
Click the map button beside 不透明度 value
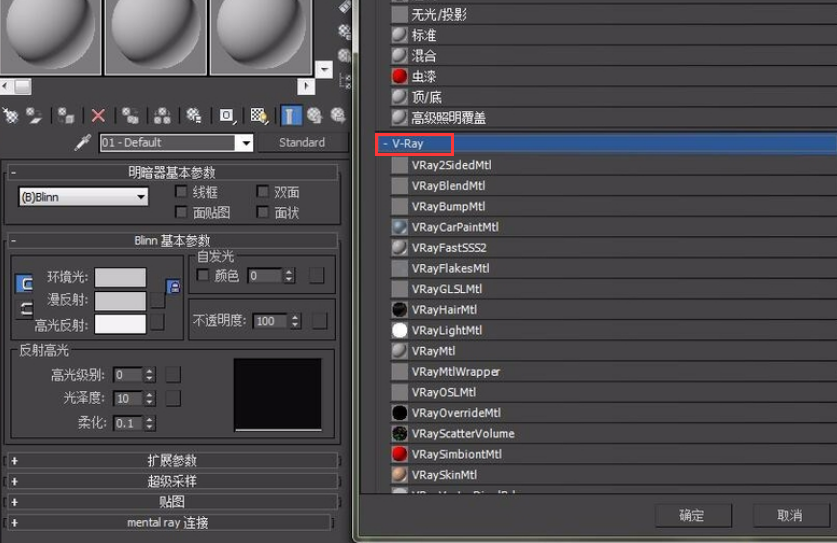click(x=320, y=321)
